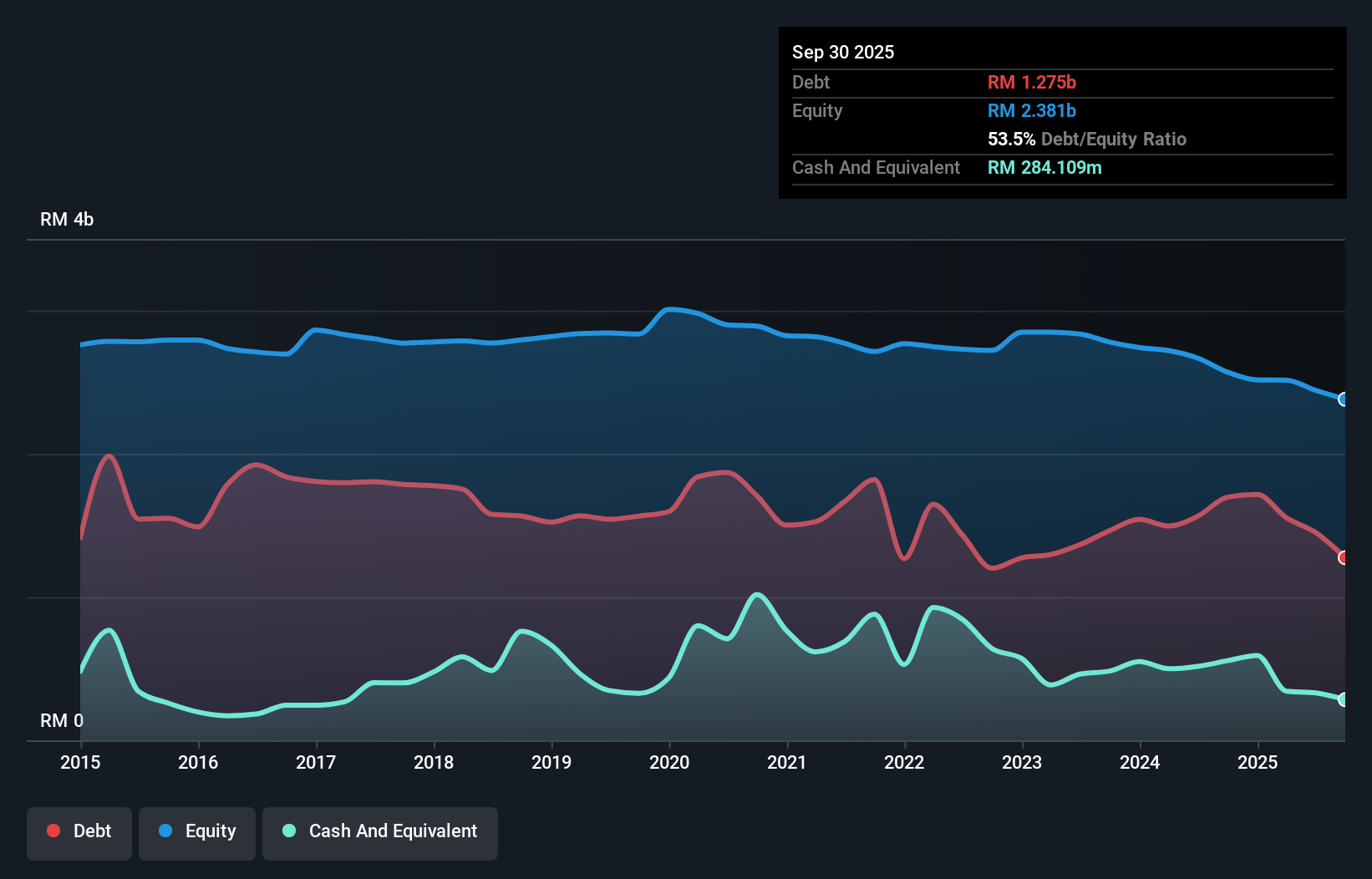The width and height of the screenshot is (1372, 879).
Task: Click the 2021 x-axis label
Action: click(787, 762)
